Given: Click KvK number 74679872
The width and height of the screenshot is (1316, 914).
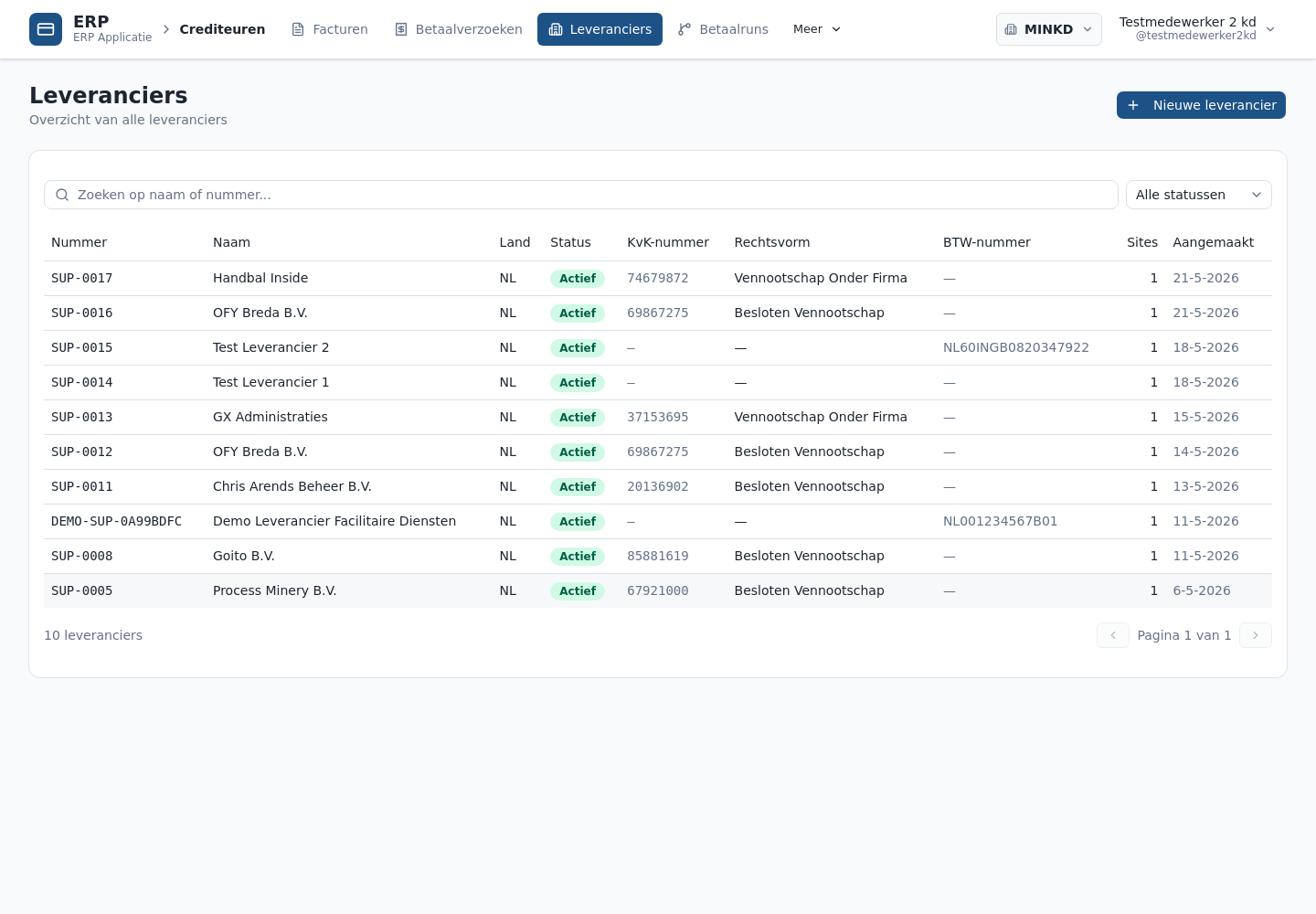Looking at the screenshot, I should click(658, 278).
